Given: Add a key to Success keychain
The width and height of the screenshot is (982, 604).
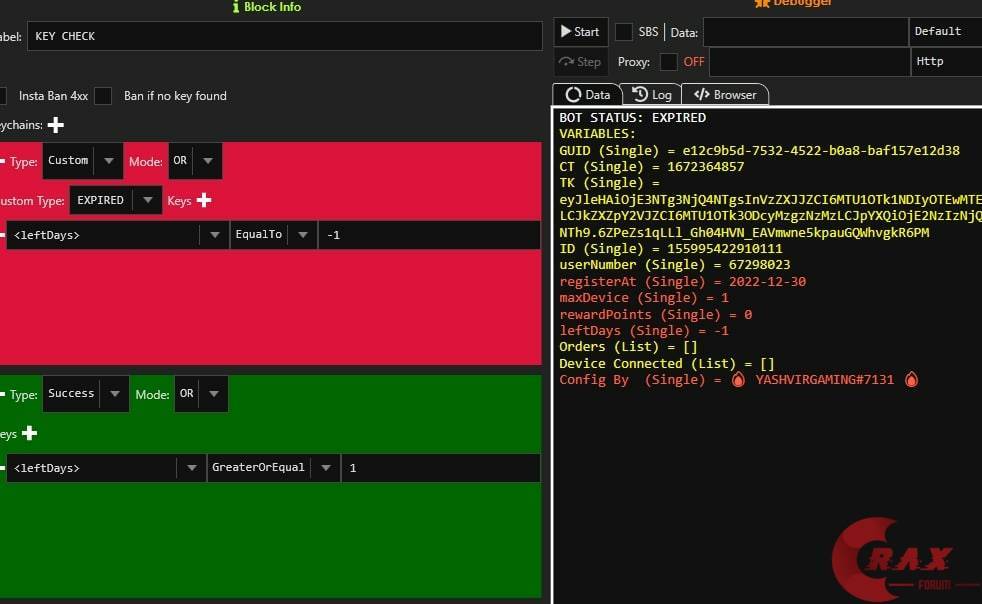Looking at the screenshot, I should [x=29, y=433].
